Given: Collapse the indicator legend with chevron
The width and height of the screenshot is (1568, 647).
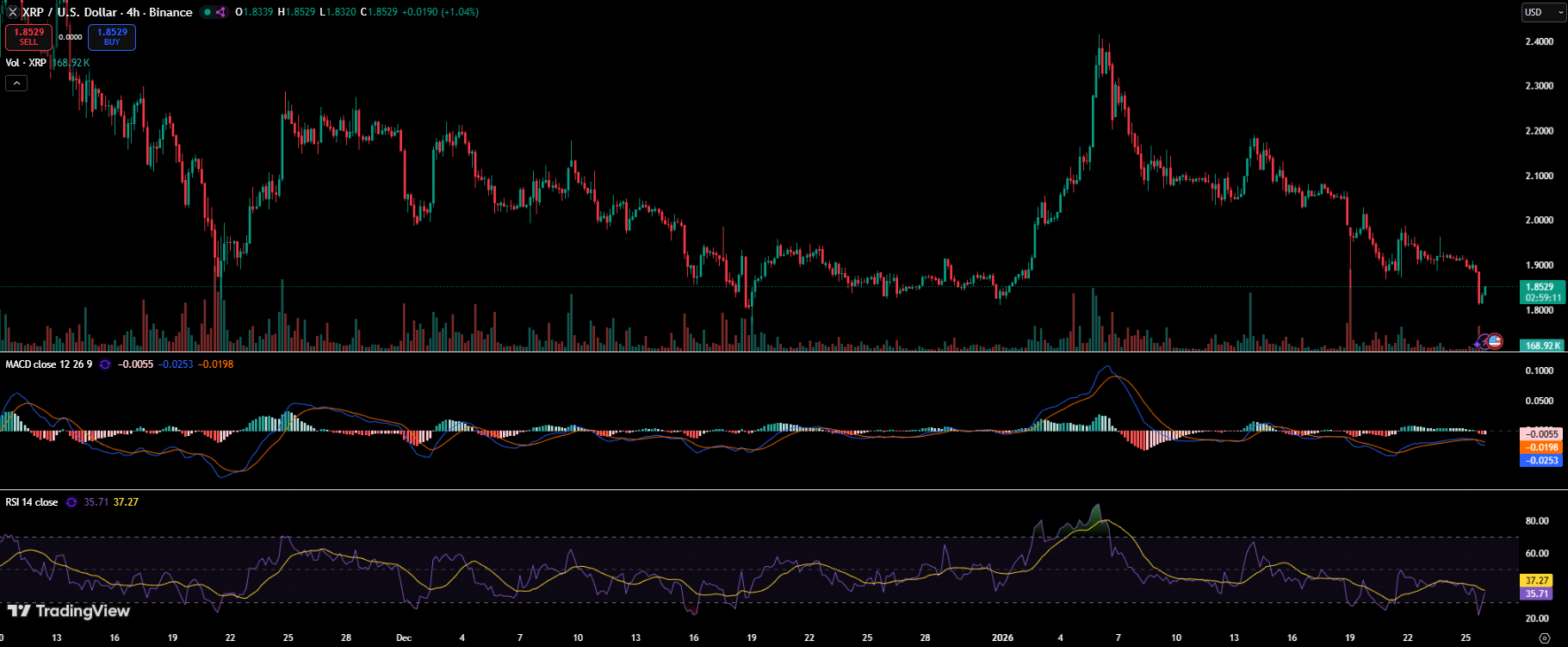Looking at the screenshot, I should [x=16, y=83].
